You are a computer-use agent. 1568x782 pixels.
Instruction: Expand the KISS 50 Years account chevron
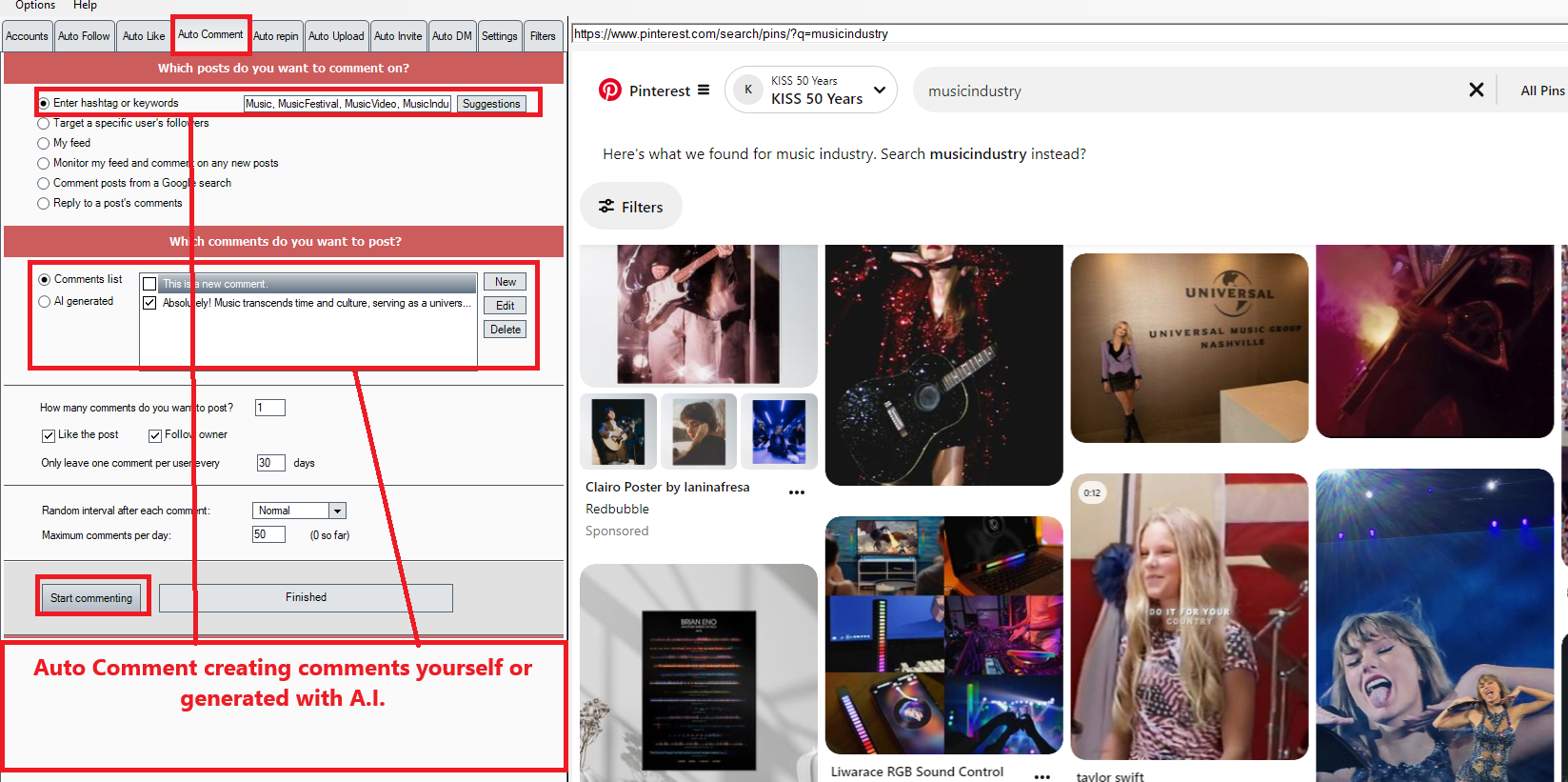coord(880,90)
